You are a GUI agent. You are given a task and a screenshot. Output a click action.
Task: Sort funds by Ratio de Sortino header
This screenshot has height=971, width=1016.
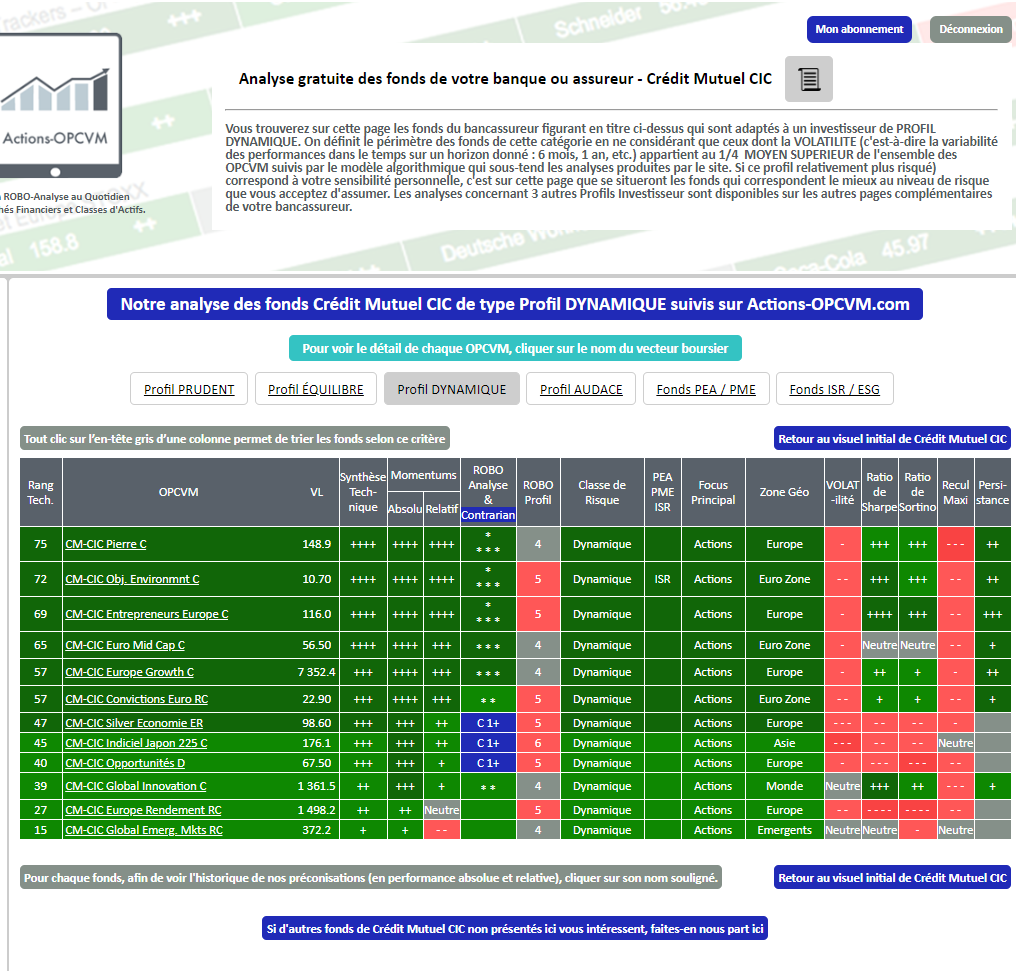tap(918, 492)
